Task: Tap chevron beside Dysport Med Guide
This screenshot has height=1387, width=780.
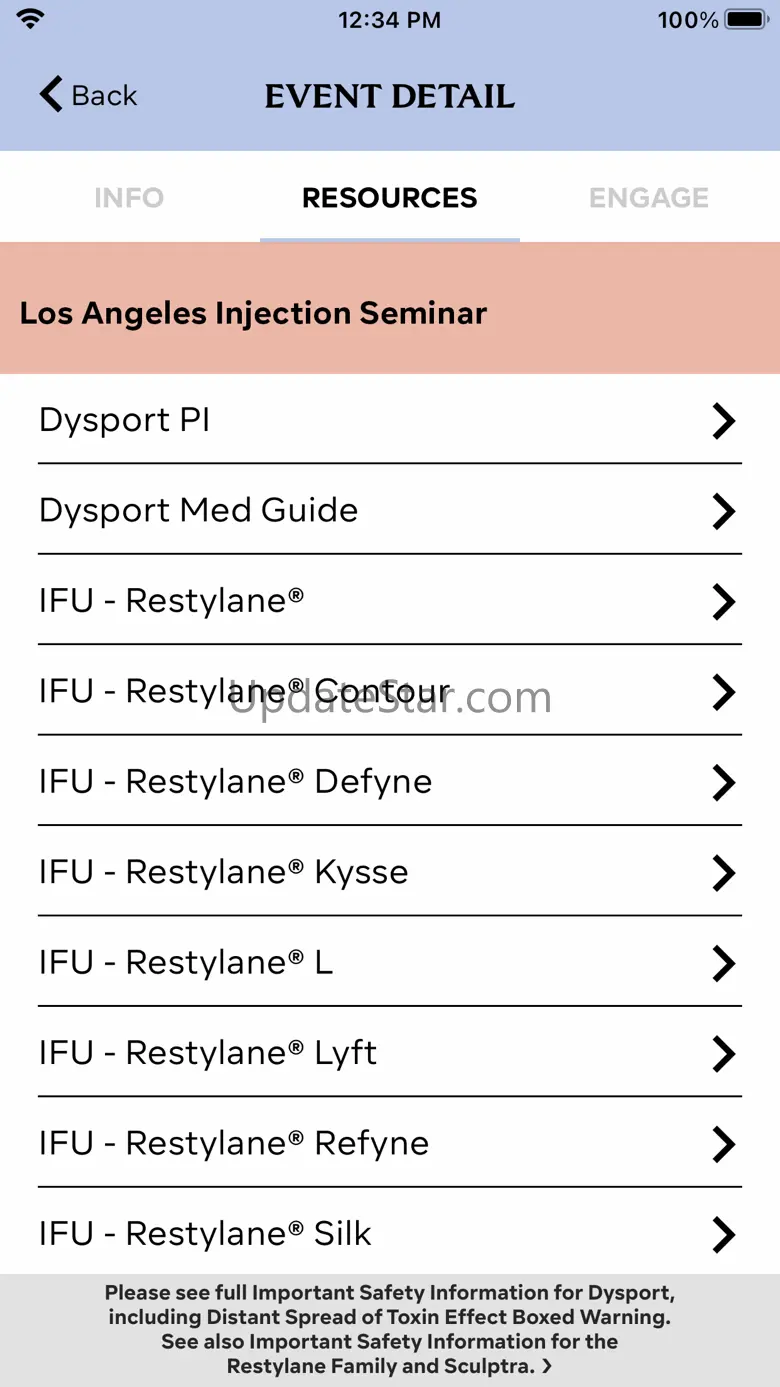Action: click(x=723, y=511)
